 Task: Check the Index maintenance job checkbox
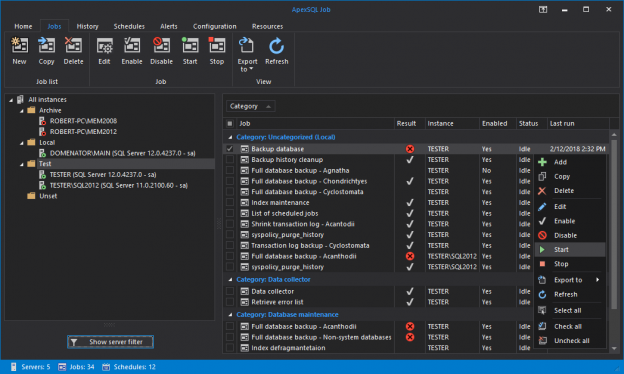pyautogui.click(x=230, y=203)
